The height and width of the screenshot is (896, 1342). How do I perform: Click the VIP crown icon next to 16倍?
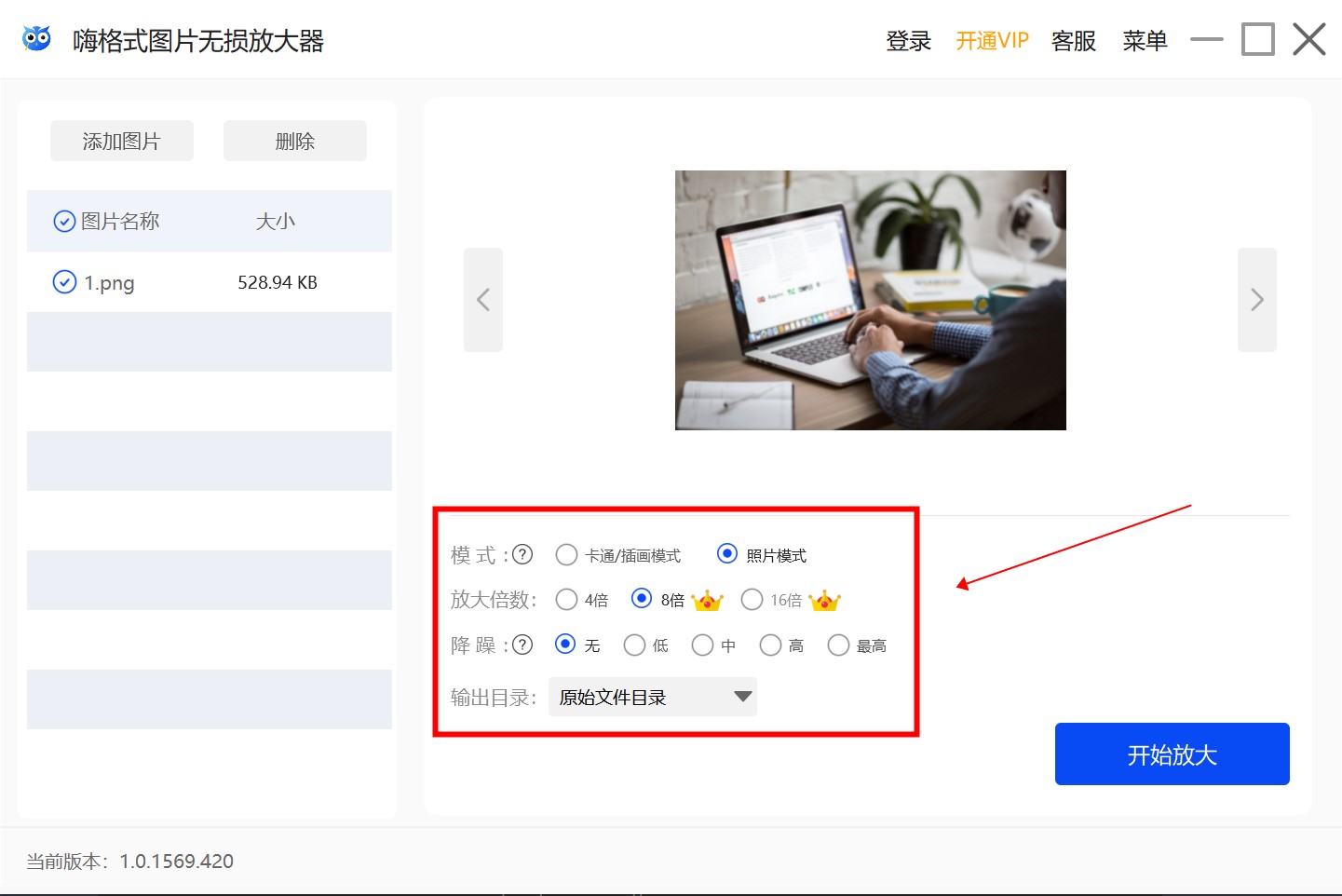pyautogui.click(x=824, y=601)
